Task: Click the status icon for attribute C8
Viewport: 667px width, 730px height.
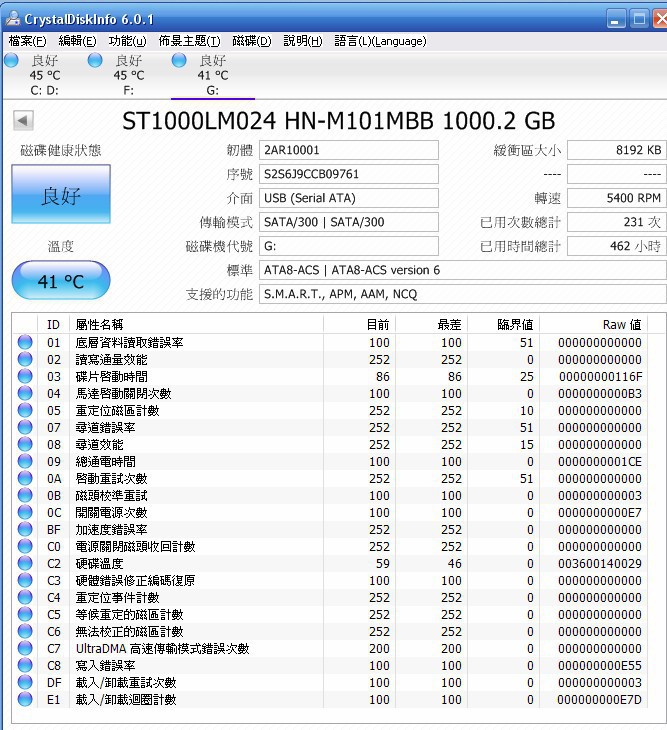Action: click(25, 665)
